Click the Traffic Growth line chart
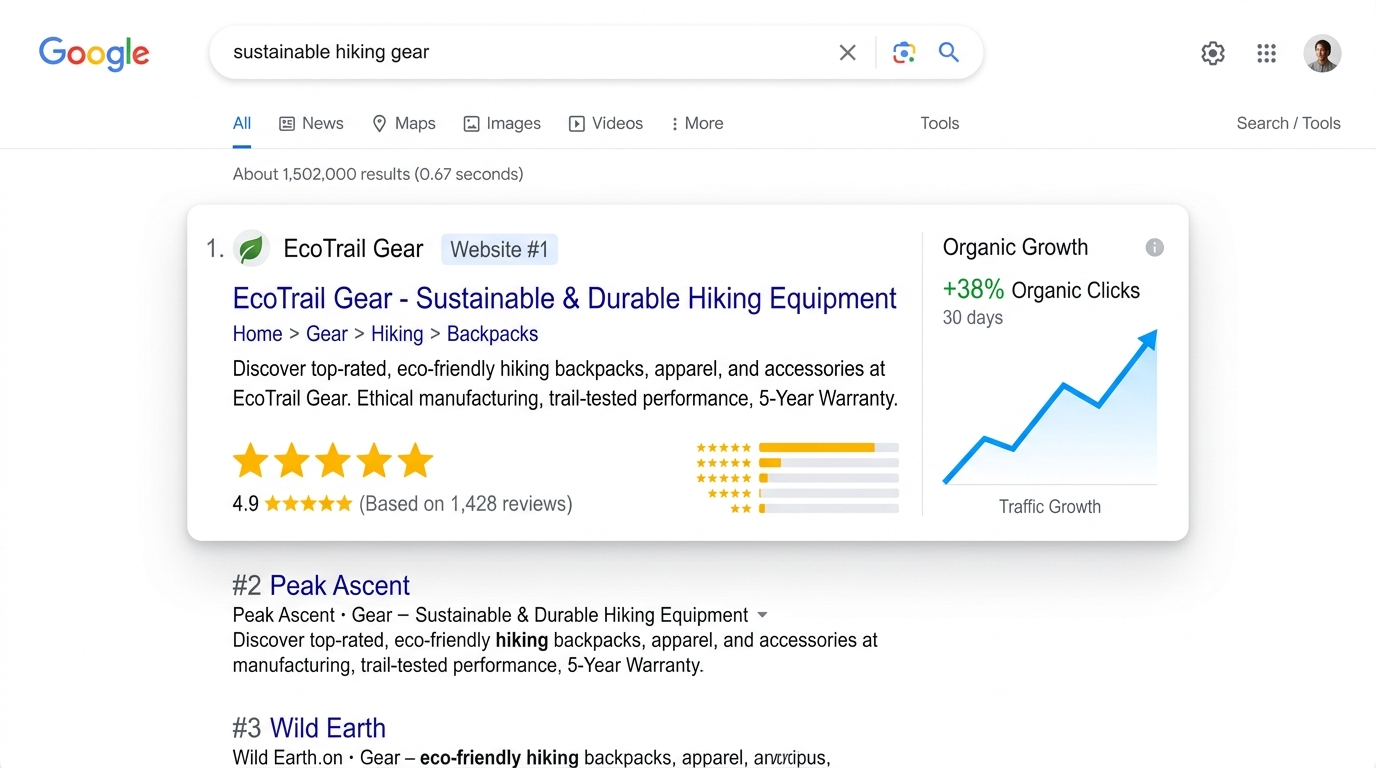The height and width of the screenshot is (768, 1376). pos(1050,408)
